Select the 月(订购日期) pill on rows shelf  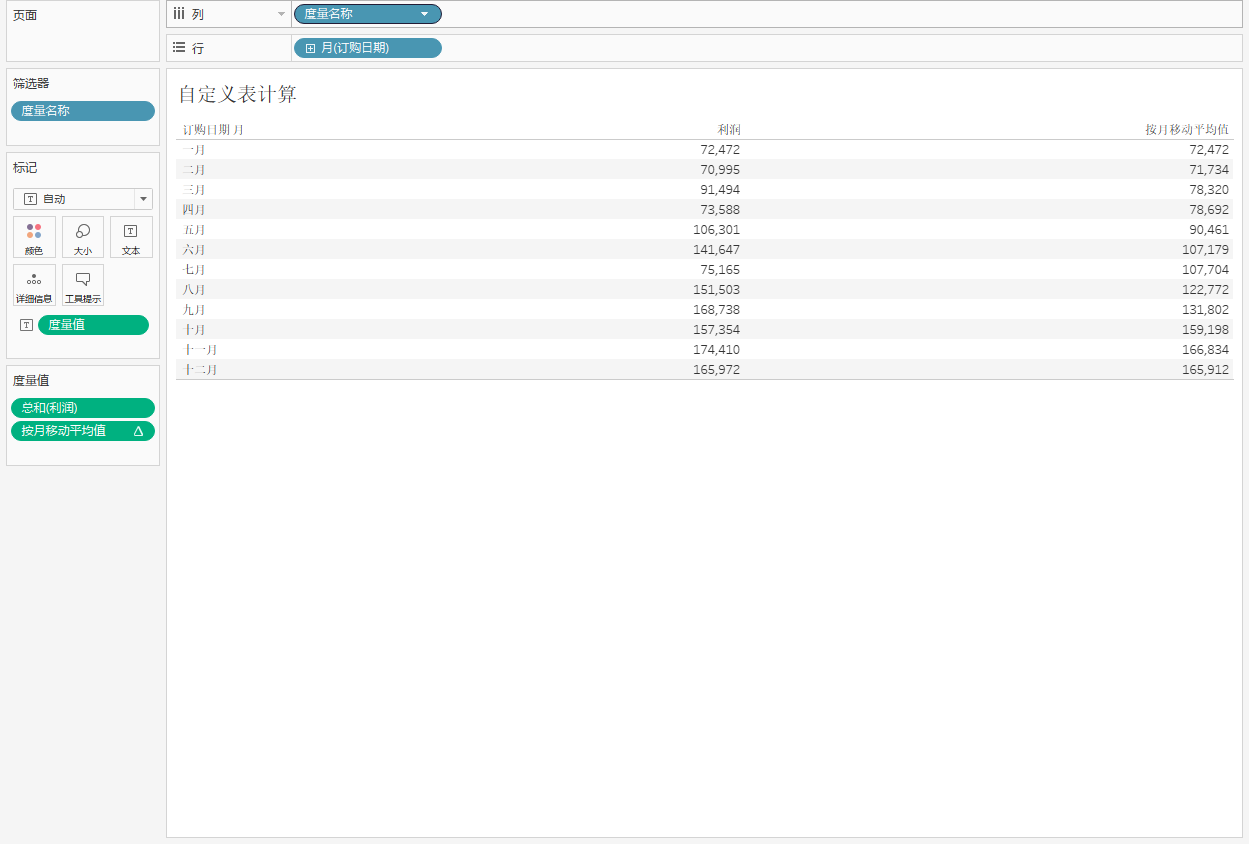pos(367,48)
